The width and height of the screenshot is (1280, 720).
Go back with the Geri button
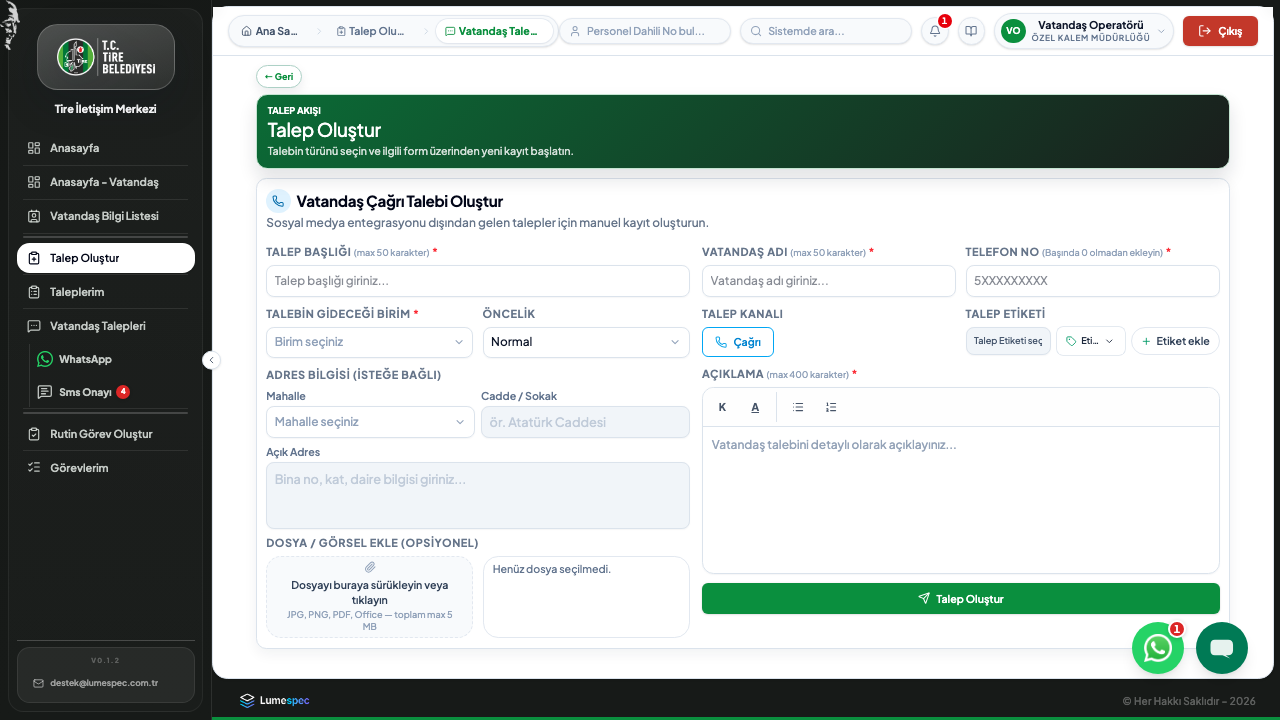(279, 76)
